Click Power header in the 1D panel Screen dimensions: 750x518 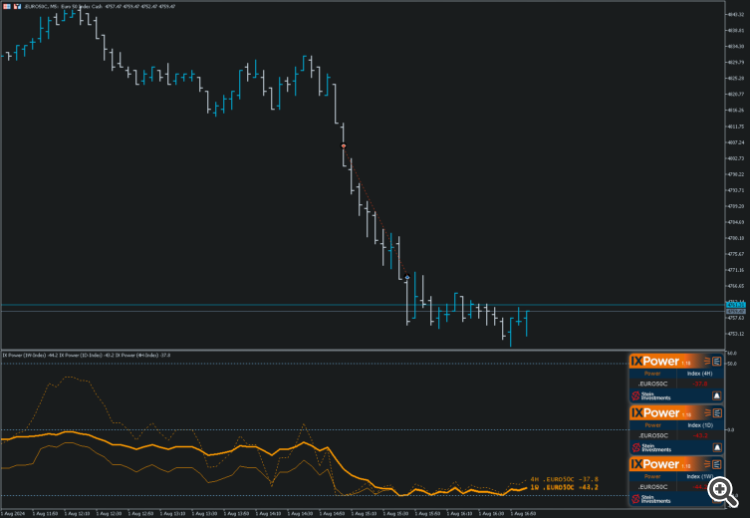(652, 425)
